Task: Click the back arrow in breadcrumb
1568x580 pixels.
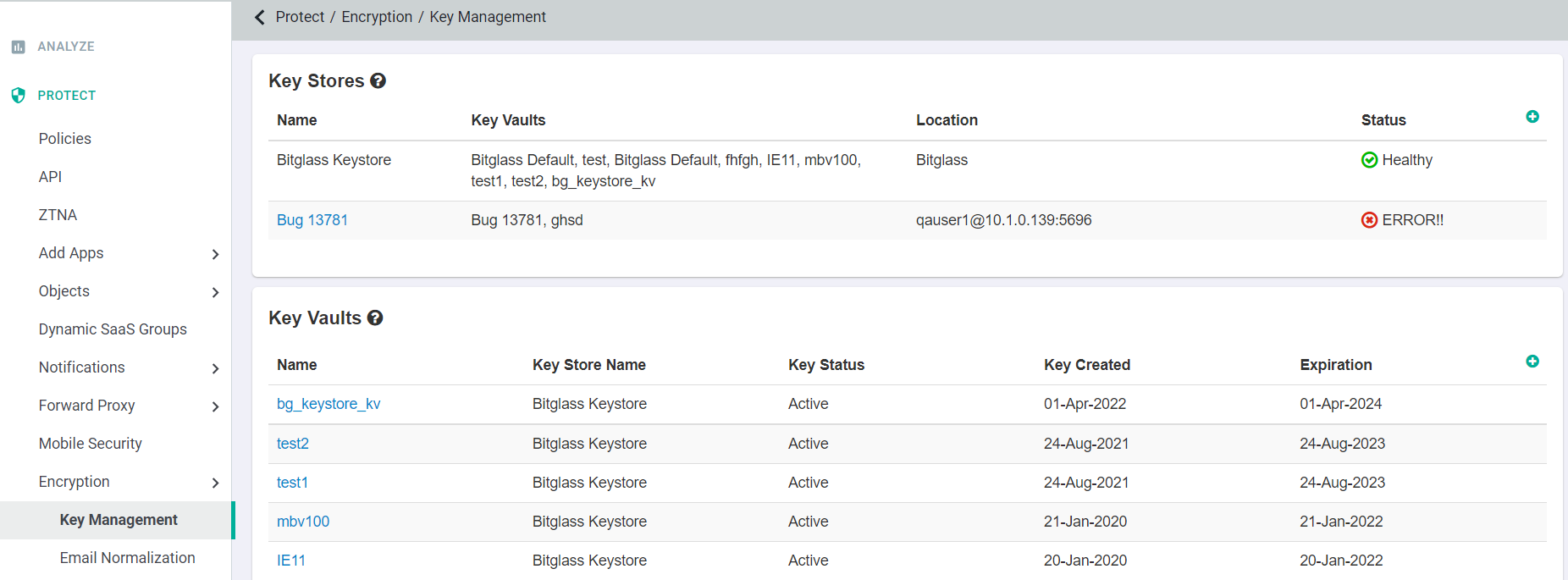Action: (260, 17)
